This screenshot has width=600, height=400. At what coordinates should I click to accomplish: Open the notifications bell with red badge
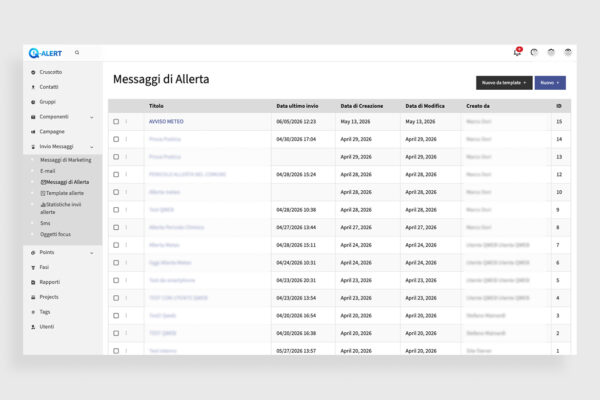(517, 52)
